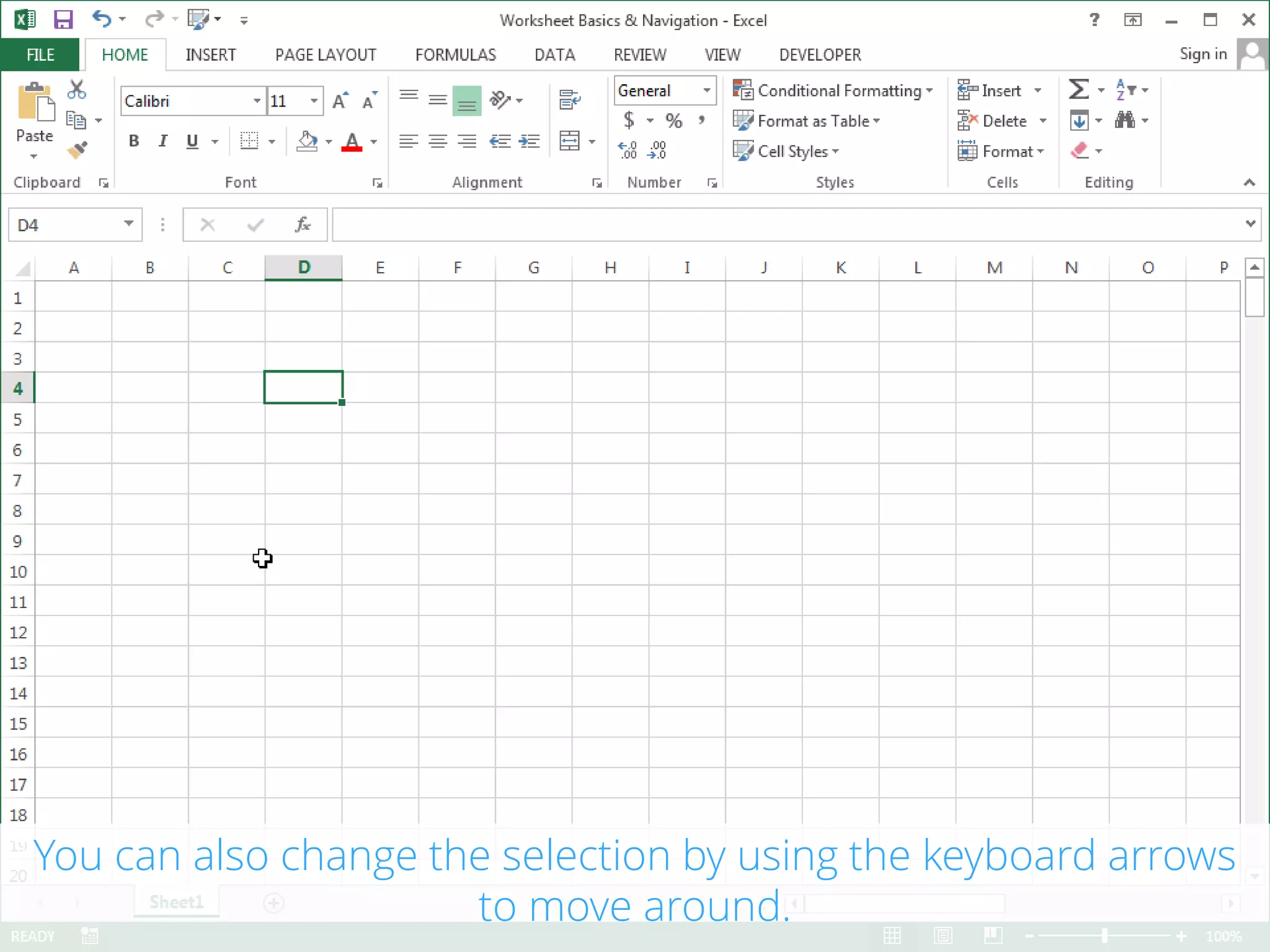Switch to the INSERT tab
1270x952 pixels.
coord(210,55)
